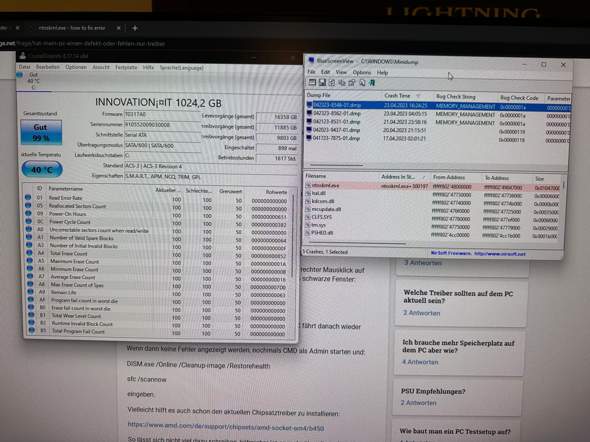Sort by the Bug Check Code column header
The width and height of the screenshot is (590, 442).
(521, 98)
